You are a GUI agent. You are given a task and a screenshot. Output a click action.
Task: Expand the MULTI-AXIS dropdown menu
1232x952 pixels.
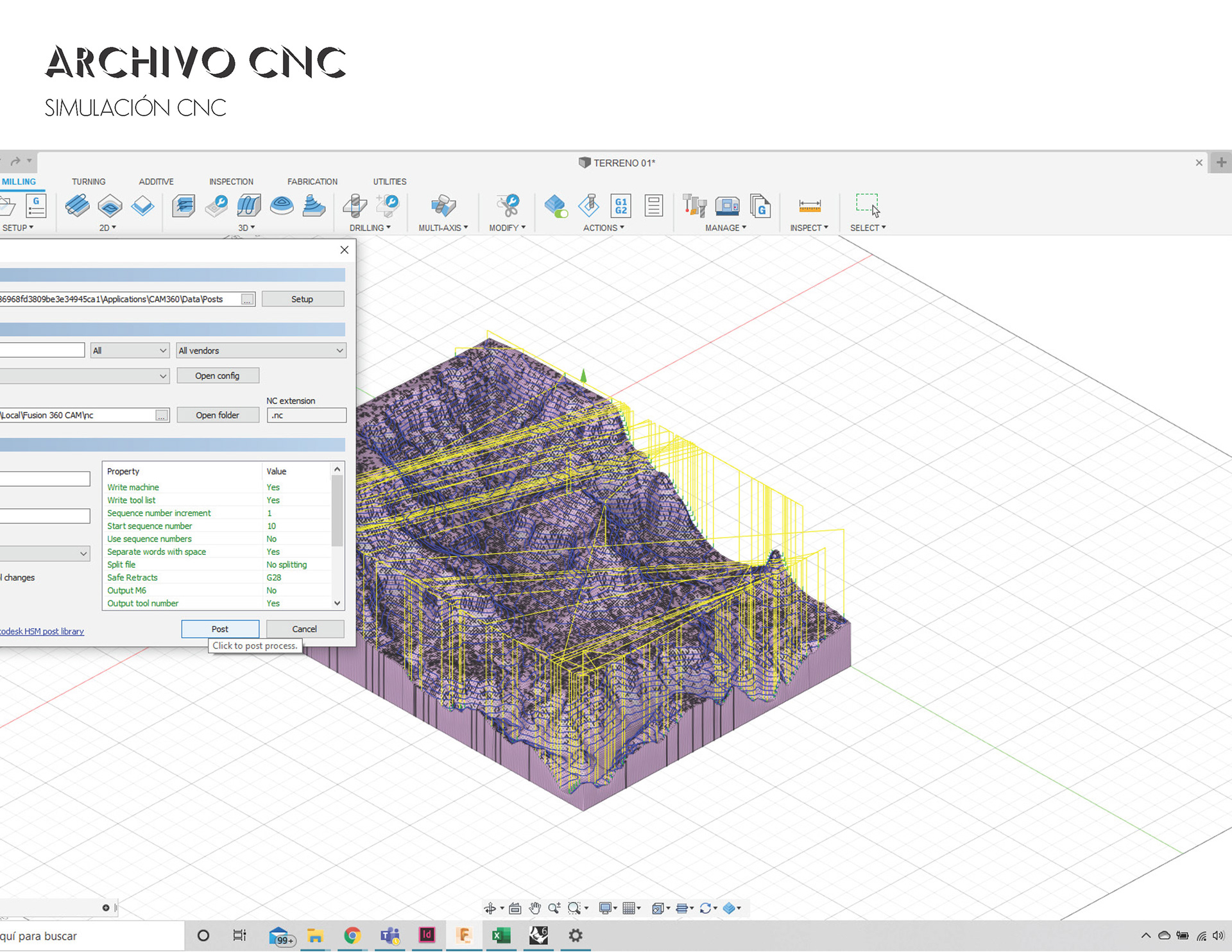[x=443, y=228]
